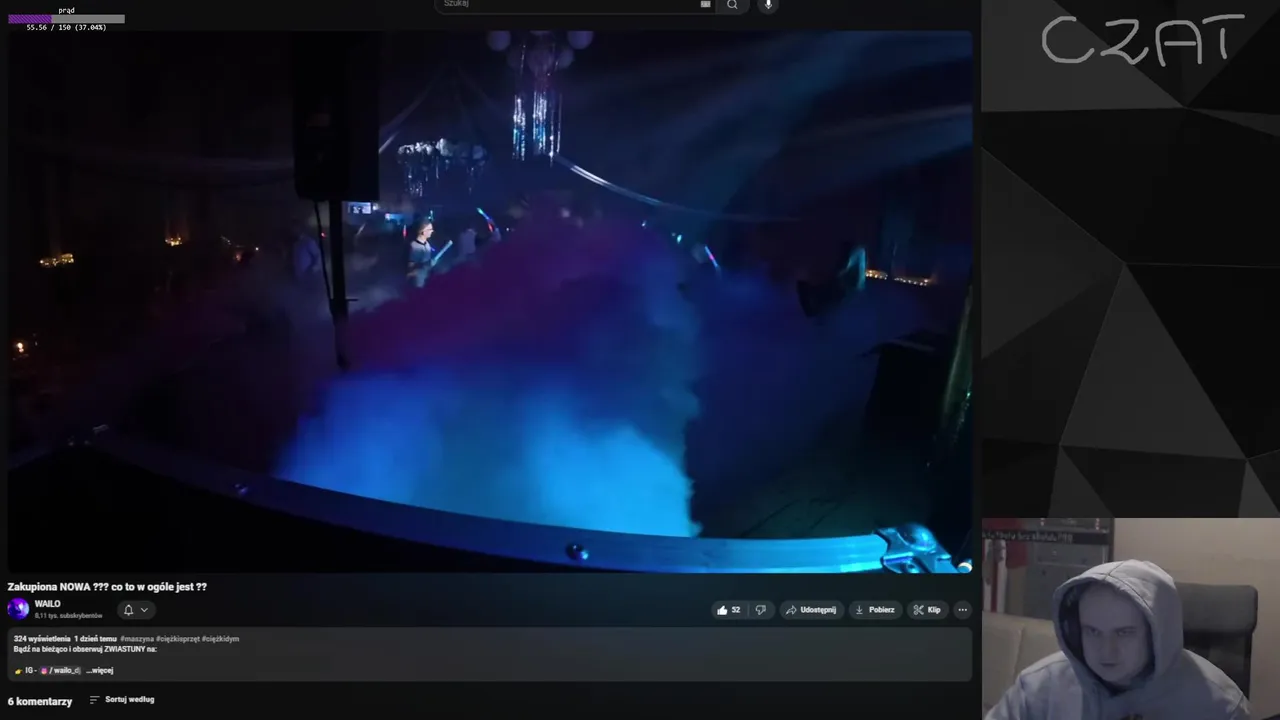
Task: Click the '324 wyświetlenia' view count
Action: click(42, 638)
